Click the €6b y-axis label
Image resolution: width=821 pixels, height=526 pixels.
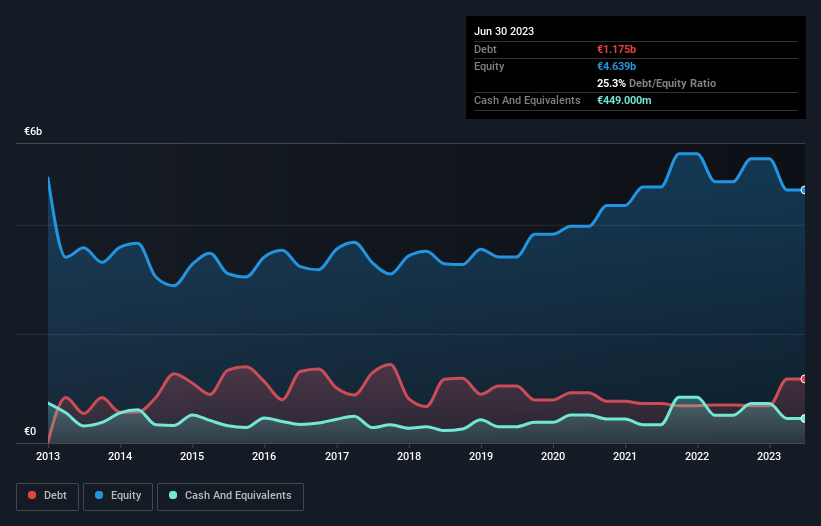pos(33,131)
